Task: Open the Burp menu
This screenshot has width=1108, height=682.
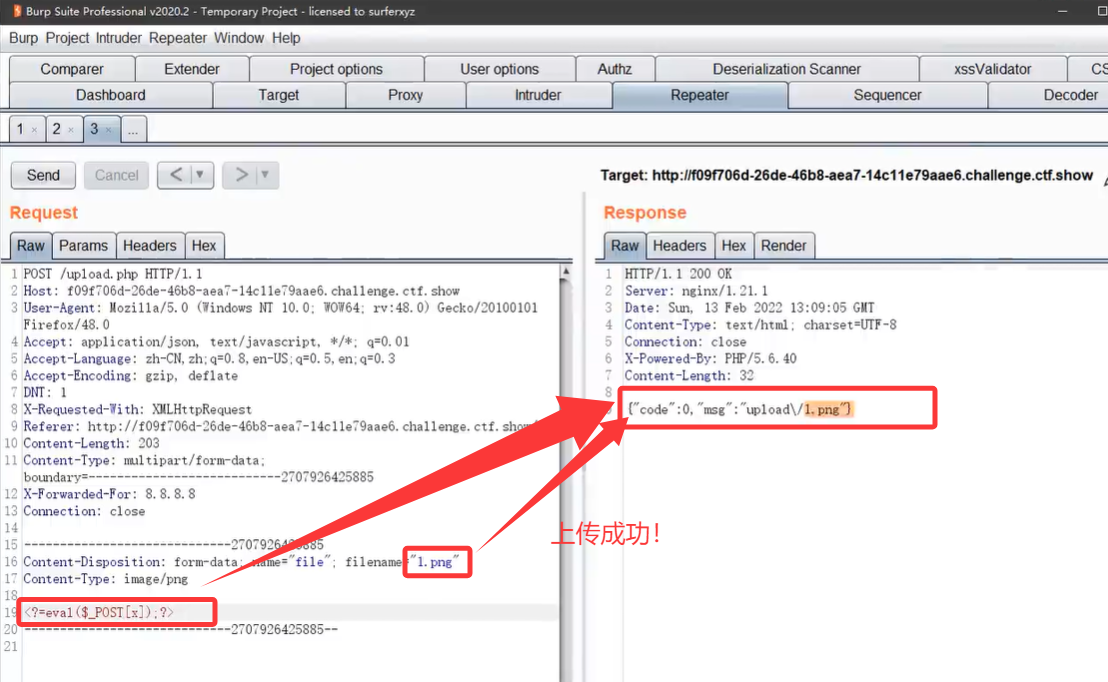Action: [x=23, y=38]
